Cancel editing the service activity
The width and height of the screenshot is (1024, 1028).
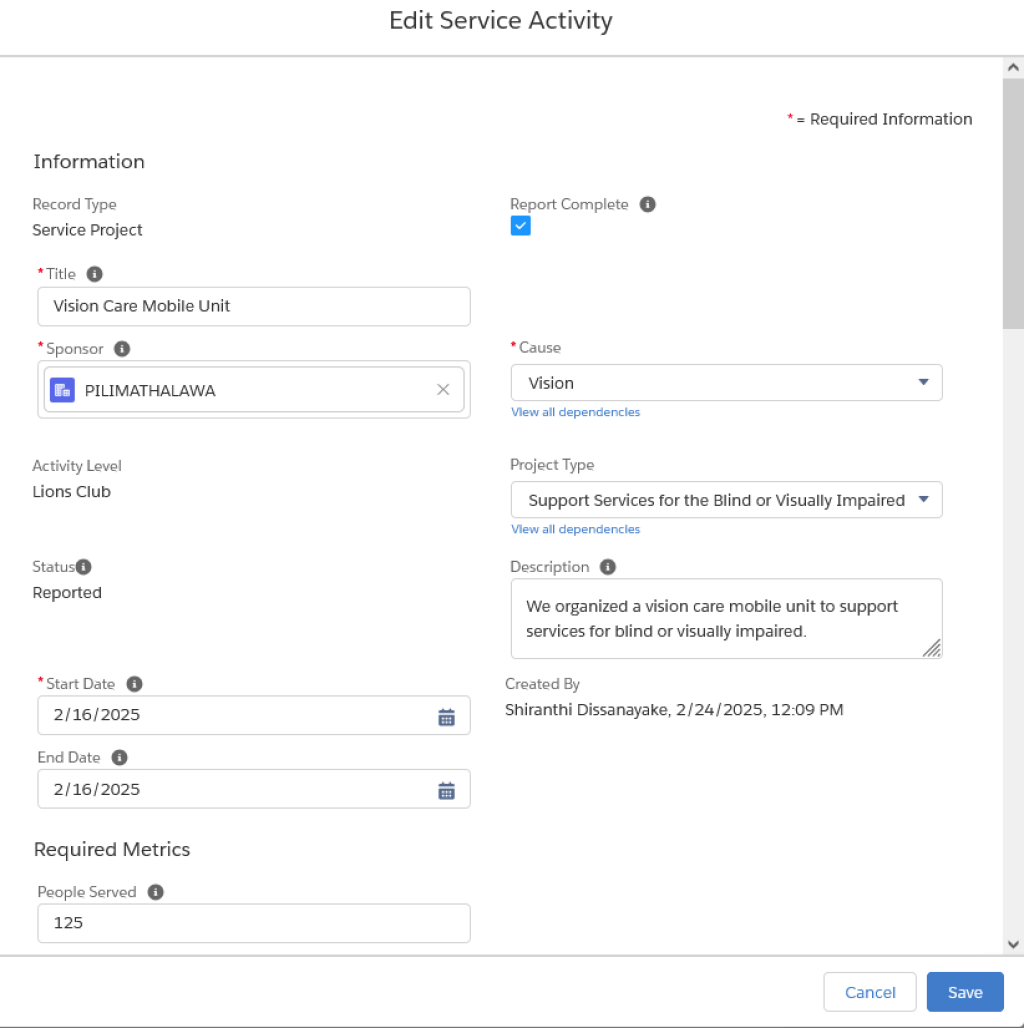[870, 992]
